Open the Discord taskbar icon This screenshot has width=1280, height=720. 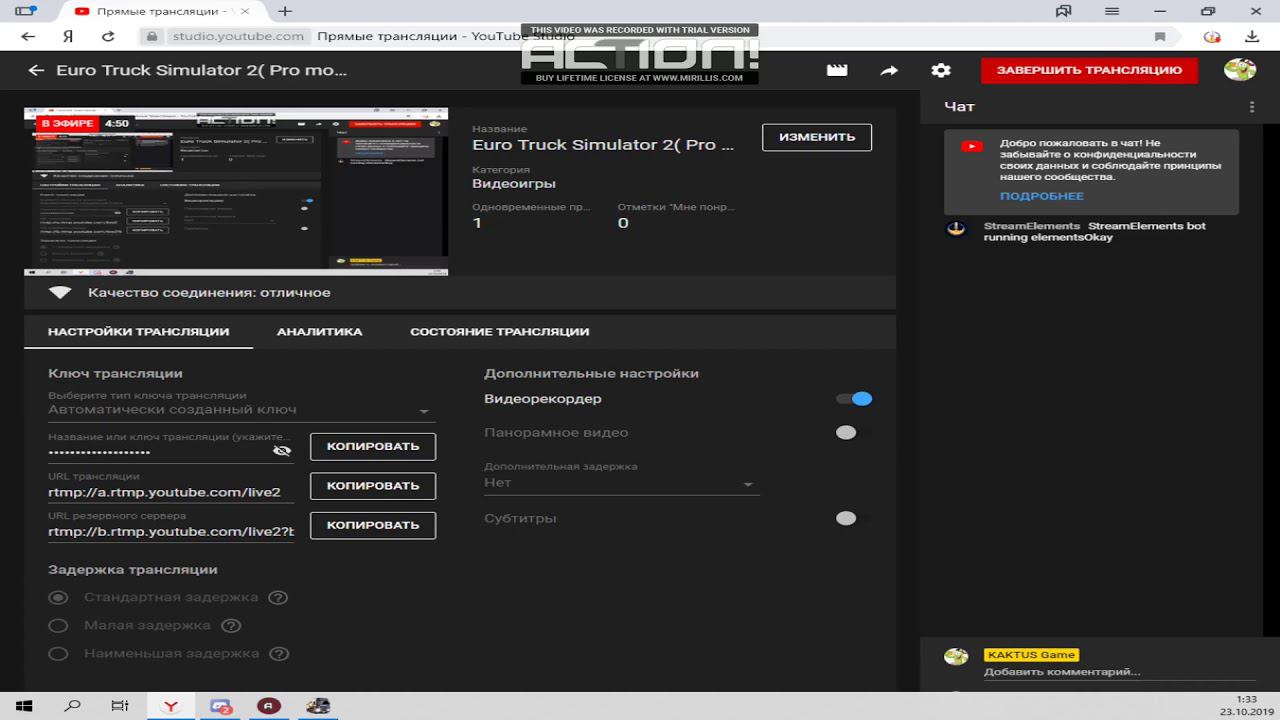[x=221, y=706]
